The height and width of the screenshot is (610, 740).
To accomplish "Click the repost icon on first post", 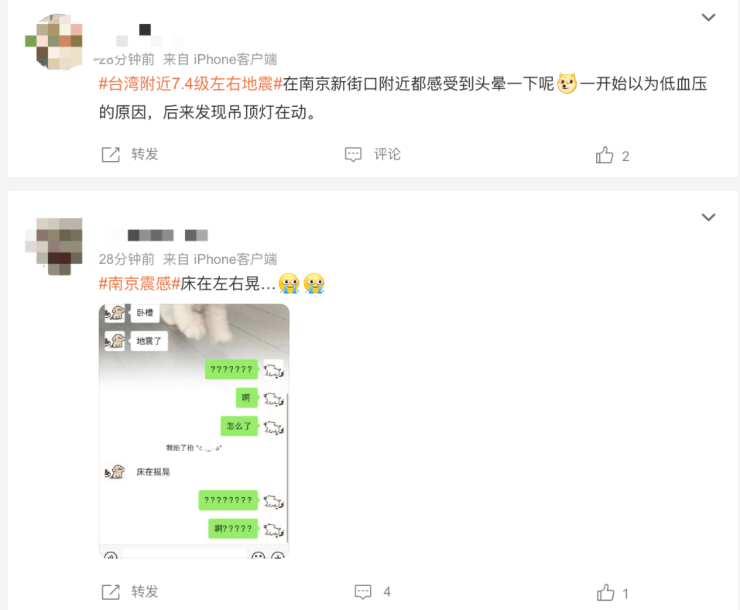I will pyautogui.click(x=111, y=154).
